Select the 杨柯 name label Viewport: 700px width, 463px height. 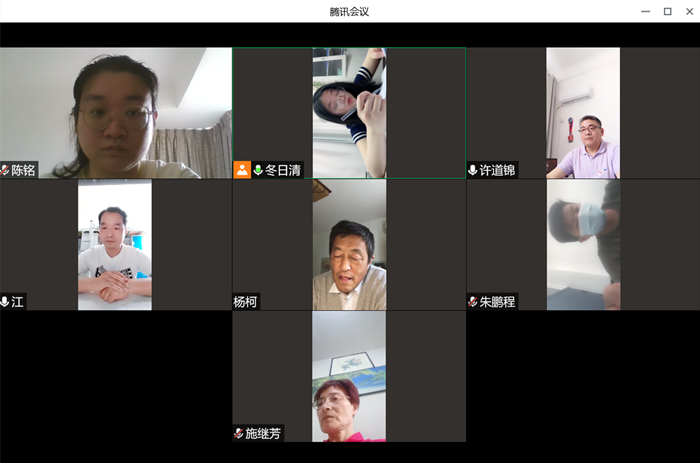tap(245, 302)
